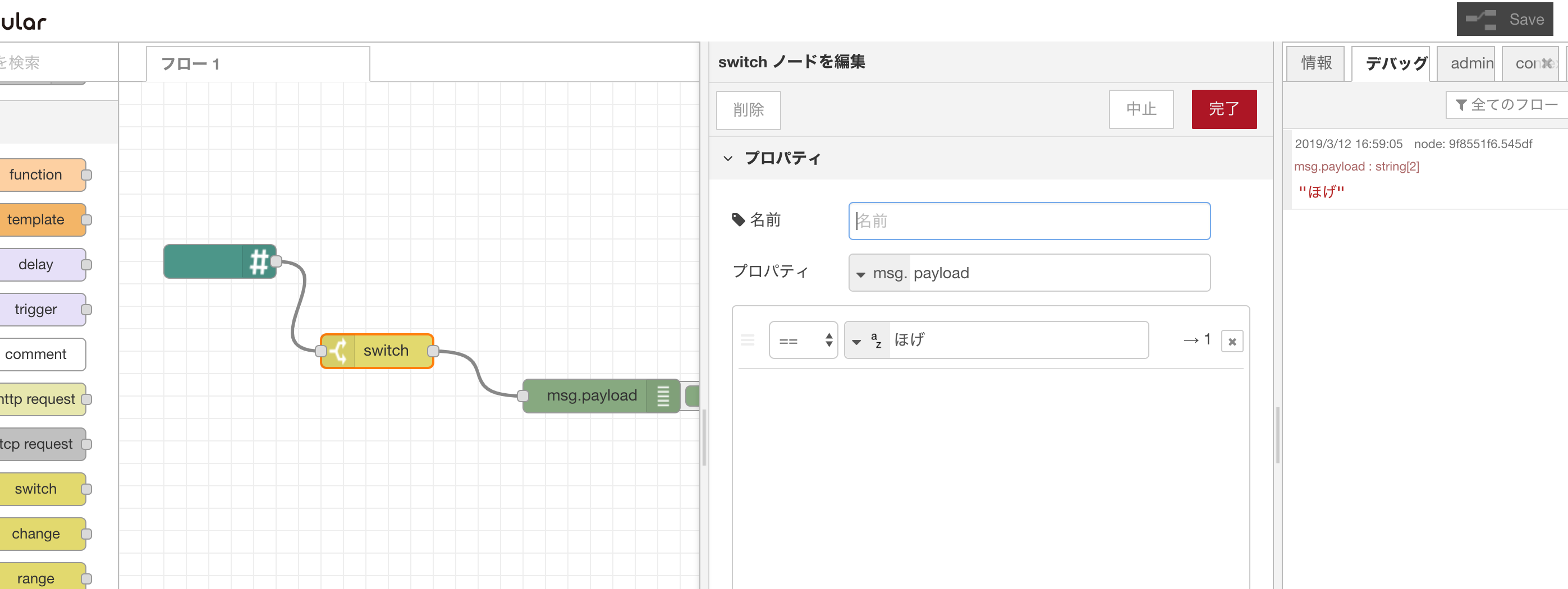Viewport: 1568px width, 589px height.
Task: Select the delay node in the palette
Action: 36,264
